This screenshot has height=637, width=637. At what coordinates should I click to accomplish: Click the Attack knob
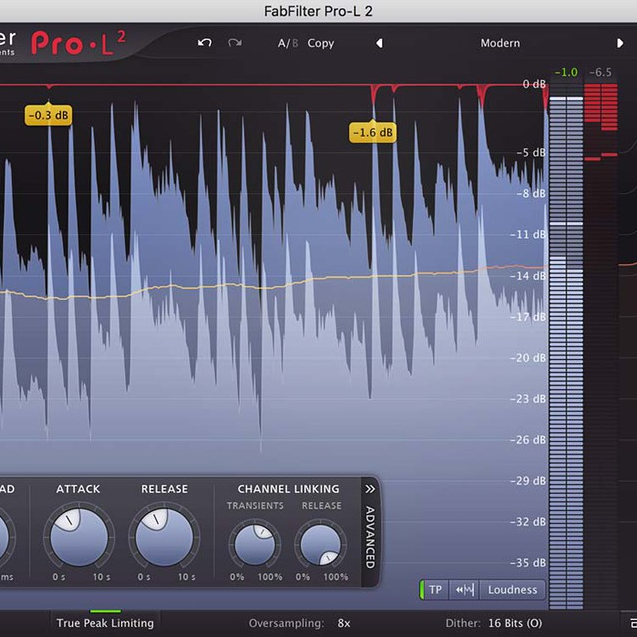tap(77, 537)
